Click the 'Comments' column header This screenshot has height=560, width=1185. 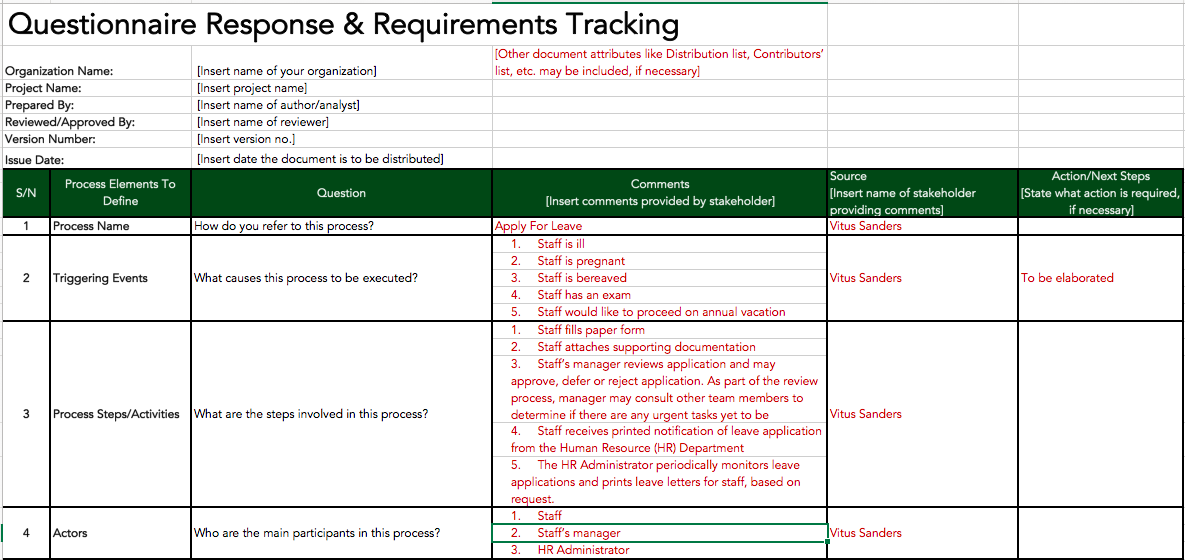coord(660,193)
